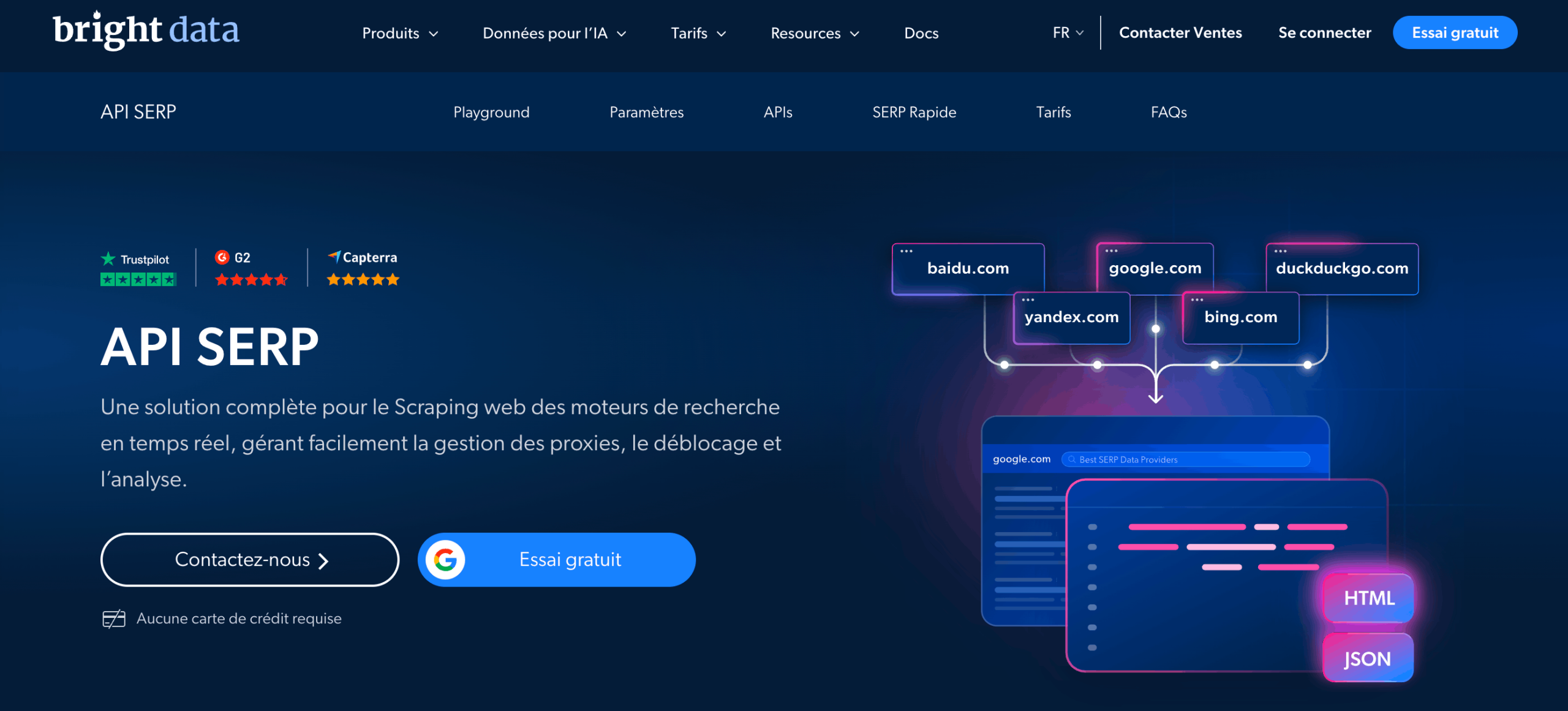Click the API SERP main heading
1568x711 pixels.
coord(210,347)
